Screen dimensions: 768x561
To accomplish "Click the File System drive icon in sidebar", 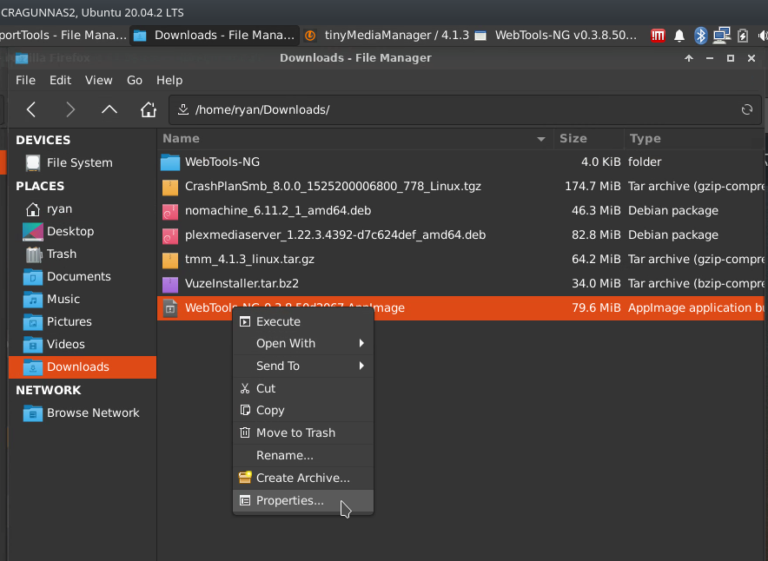I will [x=33, y=163].
